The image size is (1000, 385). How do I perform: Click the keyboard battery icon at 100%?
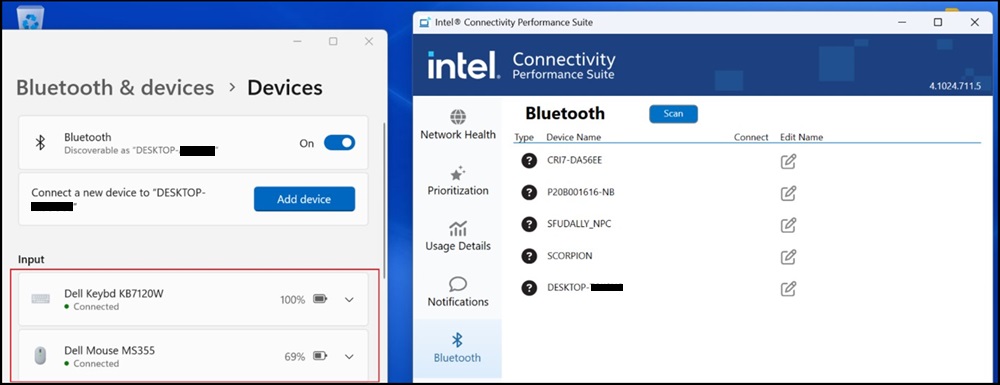coord(320,299)
